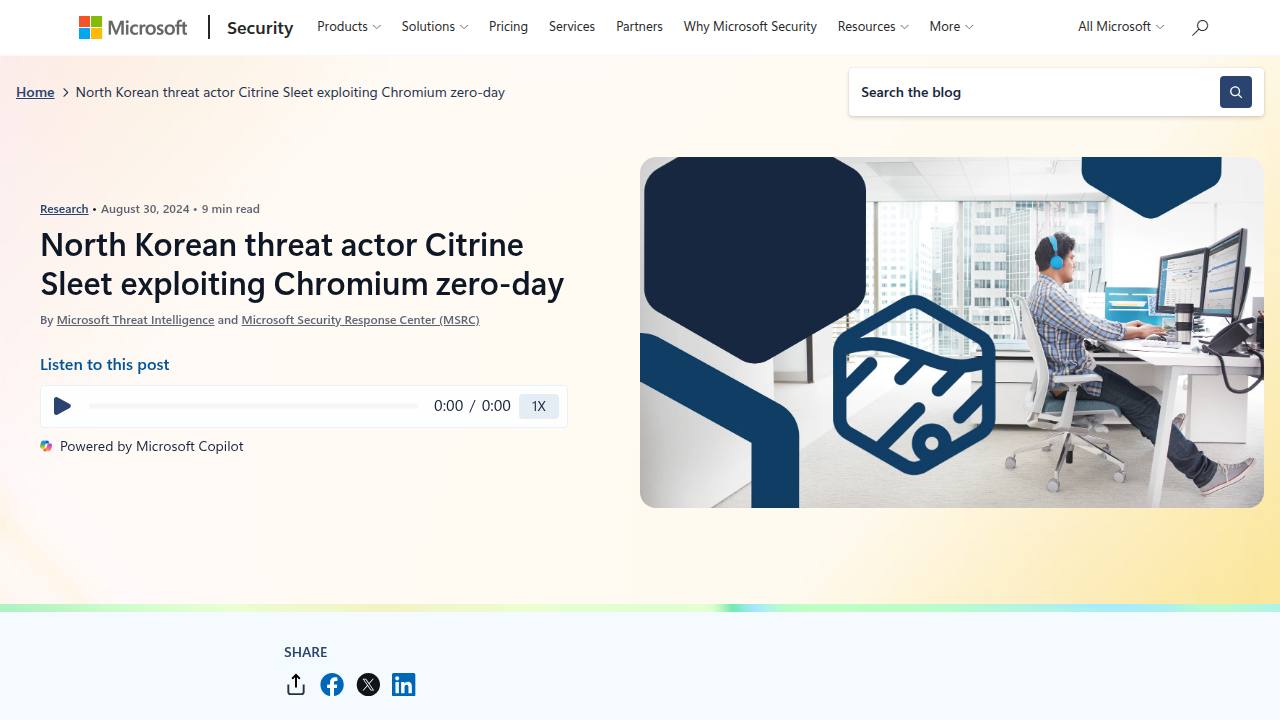Open the Research category link
Viewport: 1280px width, 720px height.
coord(64,209)
